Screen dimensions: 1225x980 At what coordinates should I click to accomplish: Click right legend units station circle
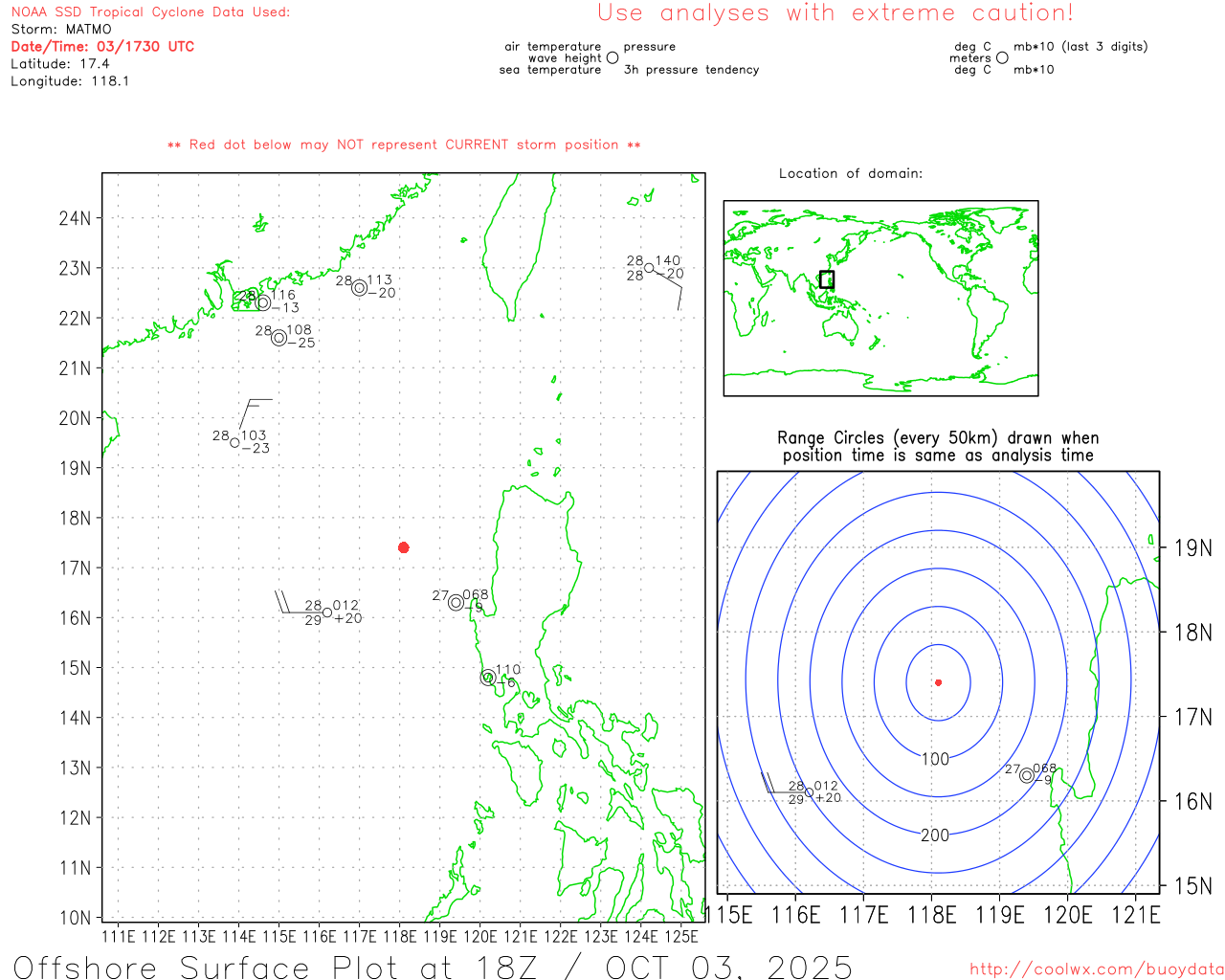pyautogui.click(x=1002, y=57)
